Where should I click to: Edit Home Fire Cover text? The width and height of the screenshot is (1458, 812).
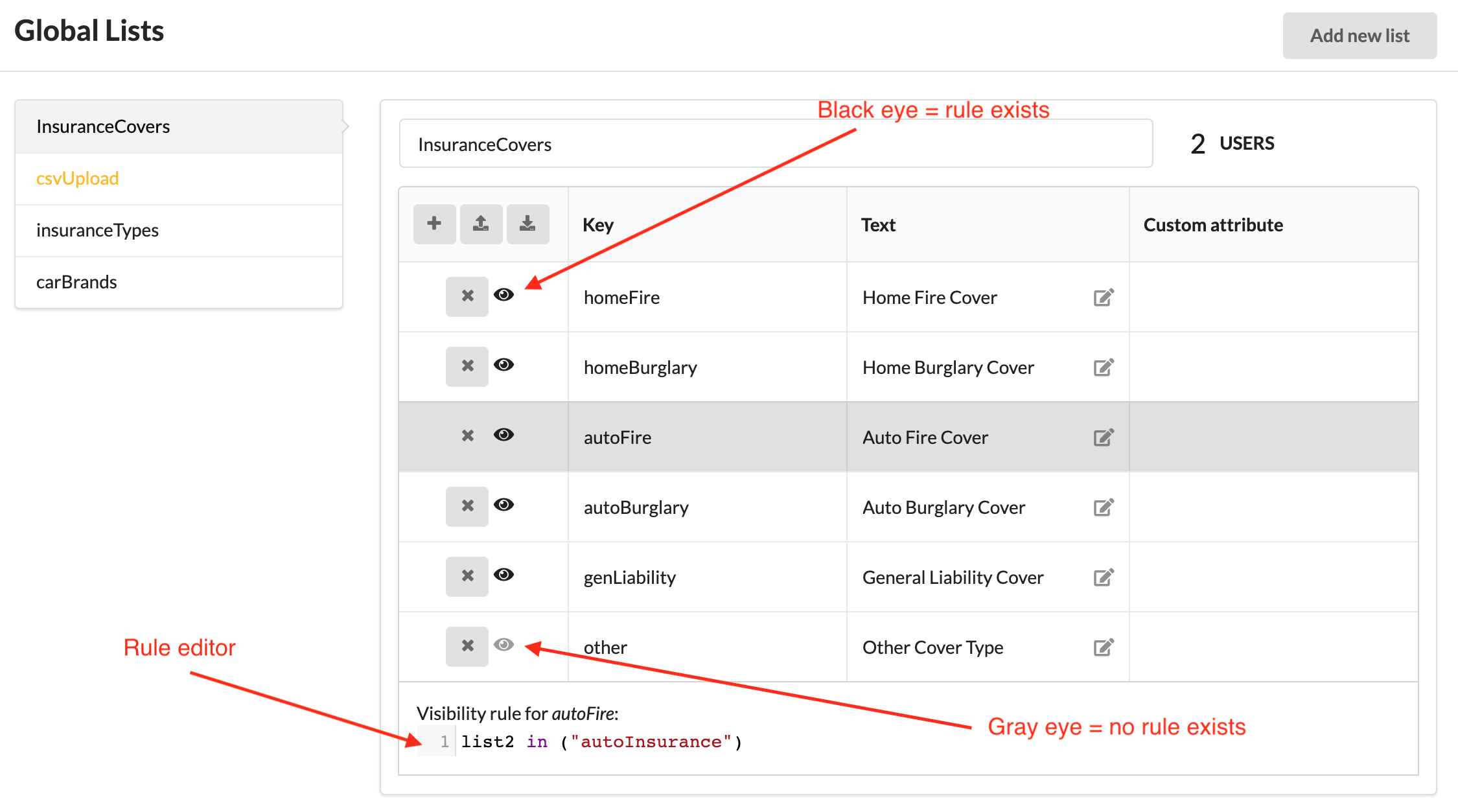pos(1104,297)
